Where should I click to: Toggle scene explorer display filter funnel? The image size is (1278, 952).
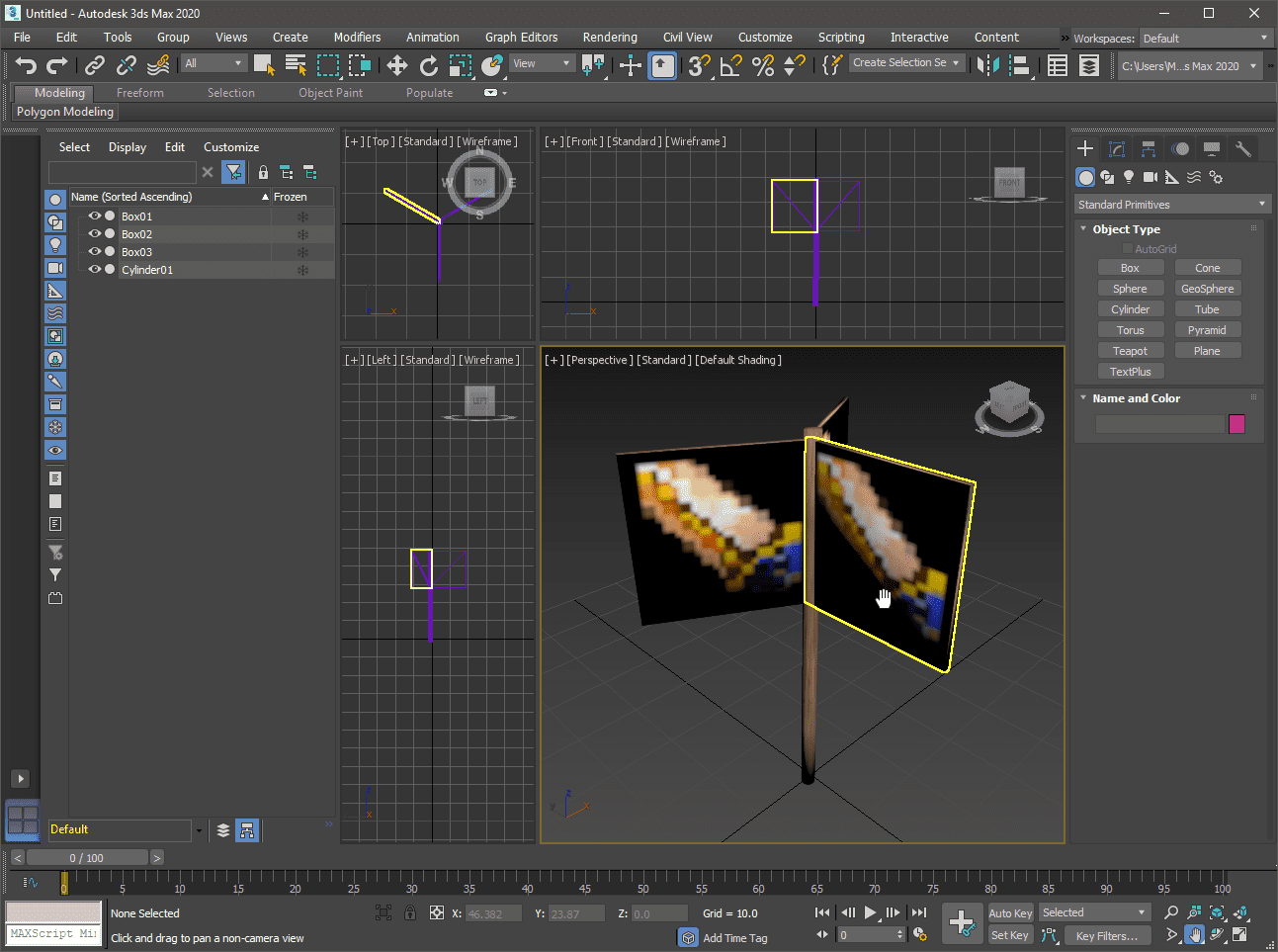[233, 172]
